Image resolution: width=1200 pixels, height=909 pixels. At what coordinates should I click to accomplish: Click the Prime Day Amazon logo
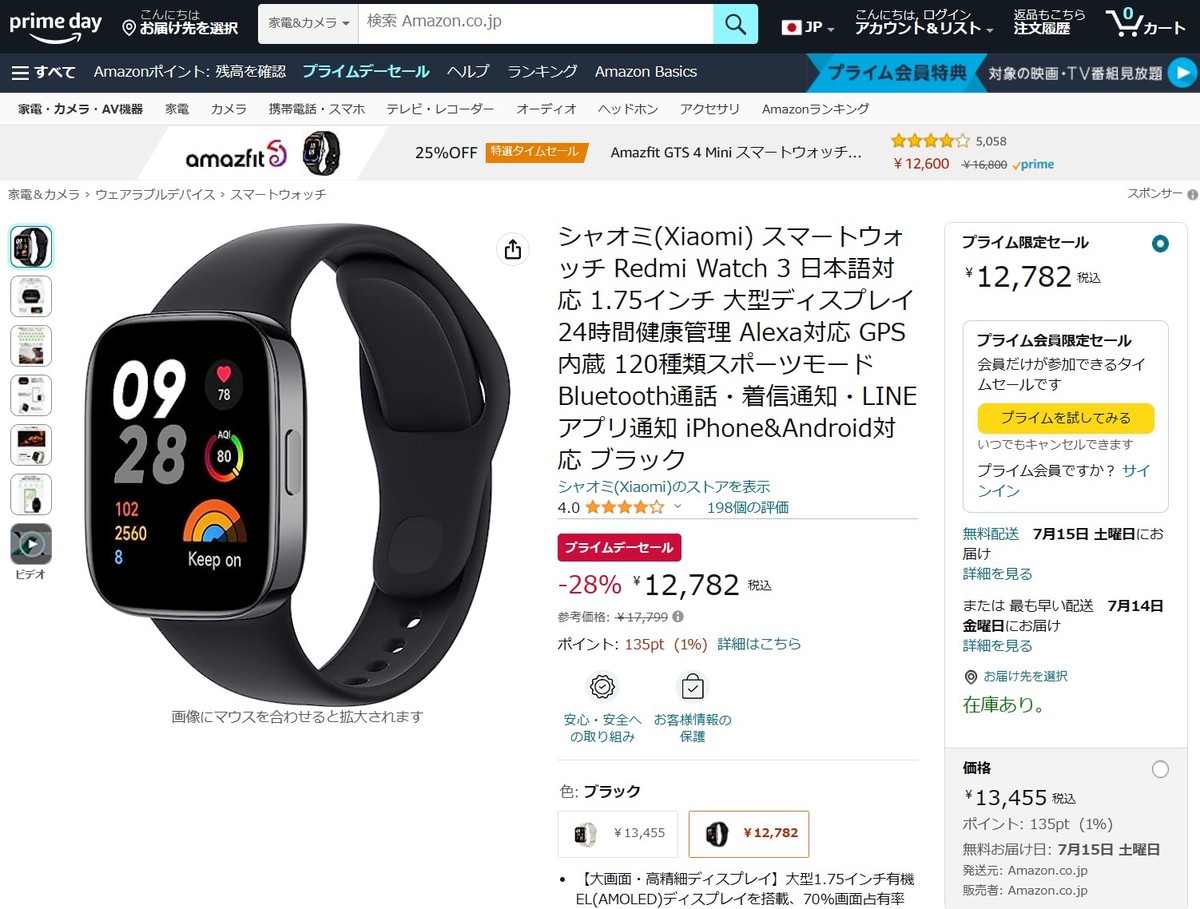(x=56, y=25)
